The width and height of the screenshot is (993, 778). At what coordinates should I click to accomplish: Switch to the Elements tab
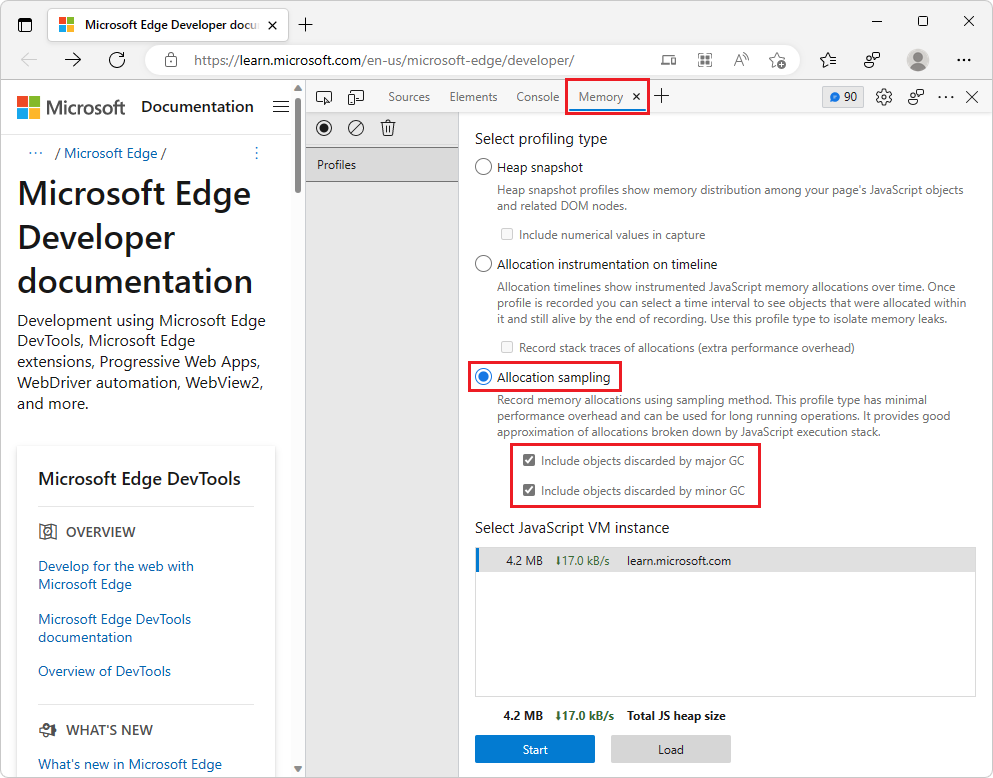pyautogui.click(x=473, y=97)
